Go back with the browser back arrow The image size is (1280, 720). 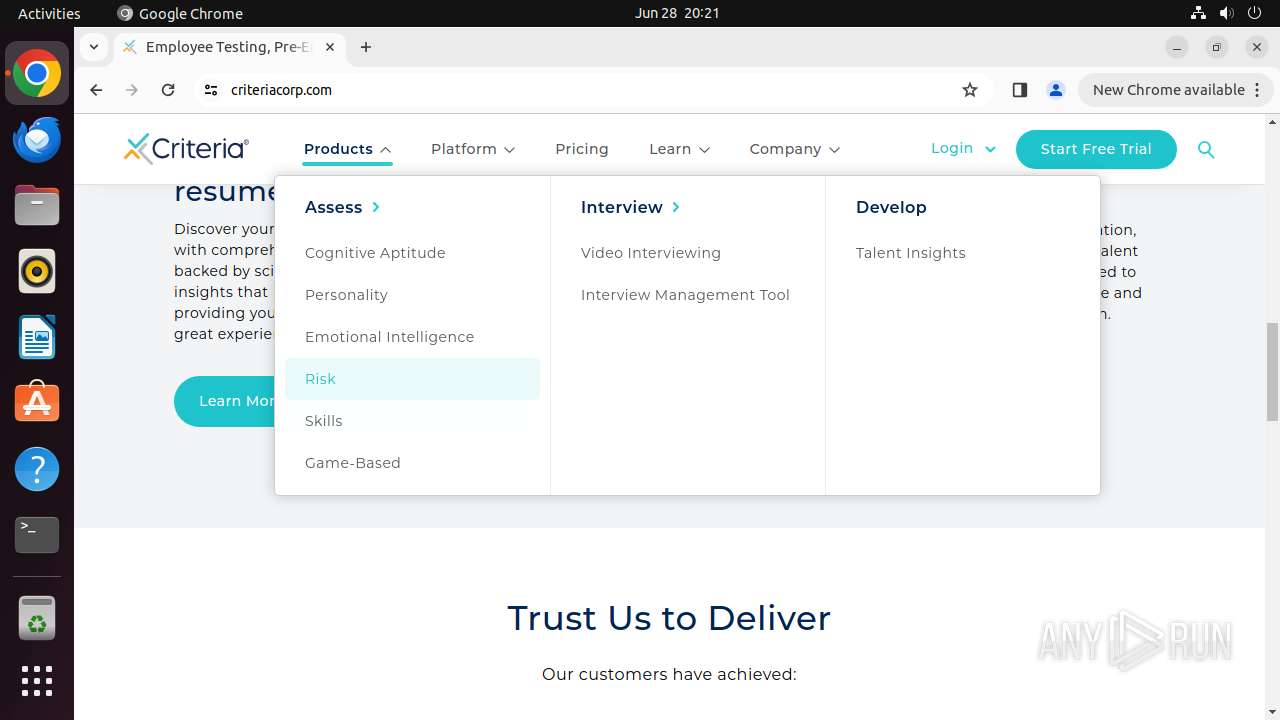tap(96, 90)
